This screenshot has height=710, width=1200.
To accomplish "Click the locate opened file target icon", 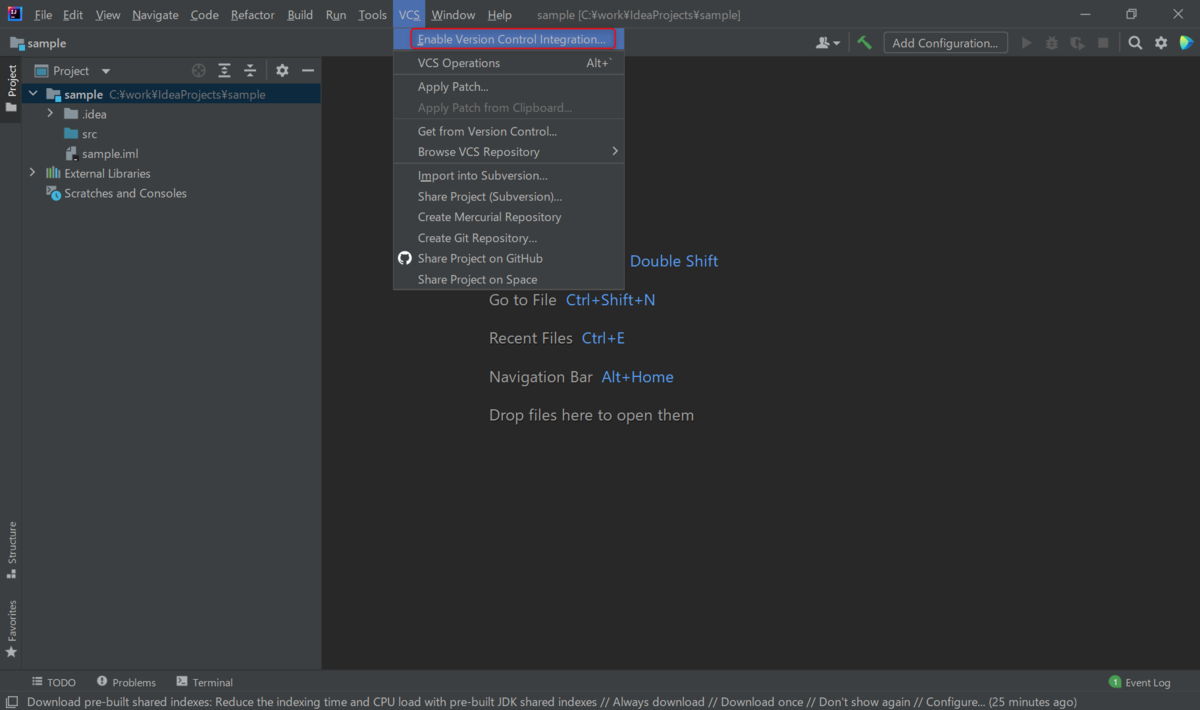I will [x=199, y=71].
